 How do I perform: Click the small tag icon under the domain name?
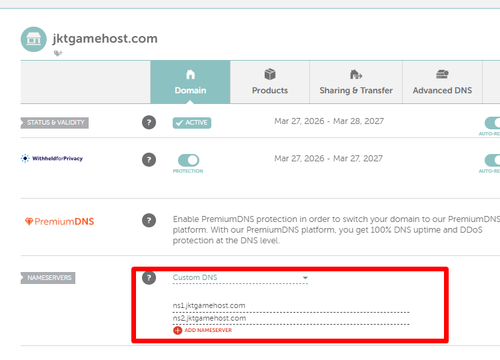point(58,53)
